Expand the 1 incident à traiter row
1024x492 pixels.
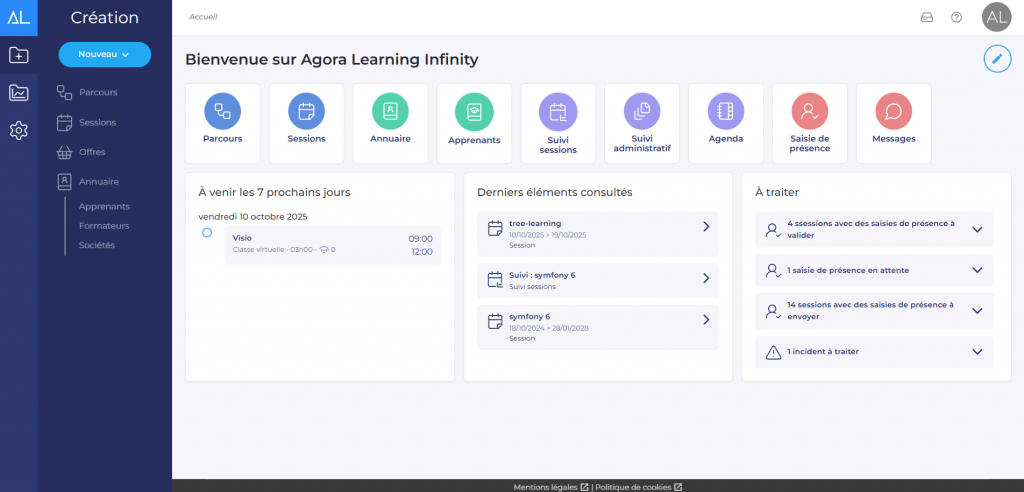coord(976,352)
